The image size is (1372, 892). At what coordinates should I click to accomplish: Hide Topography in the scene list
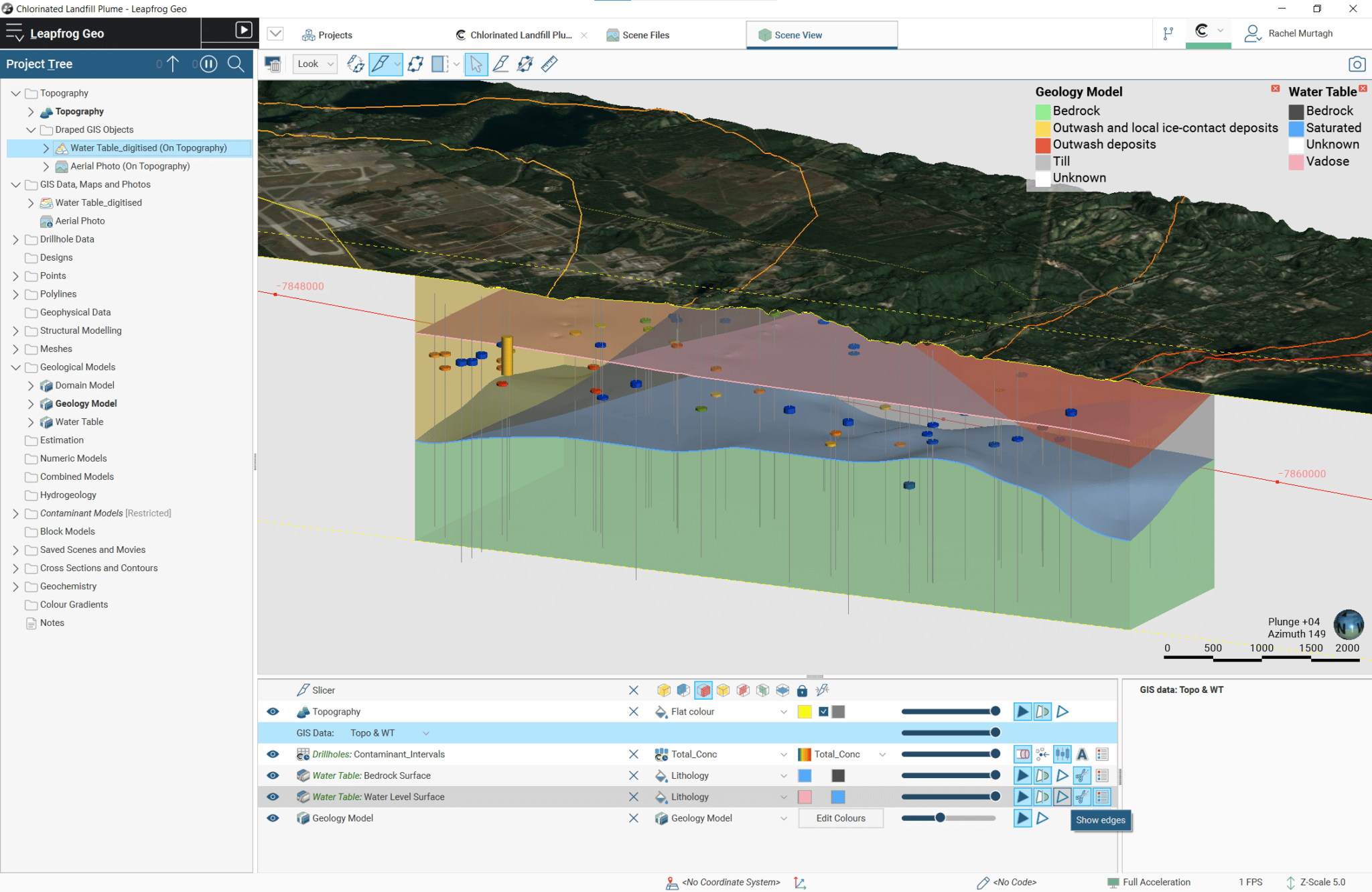click(x=273, y=712)
